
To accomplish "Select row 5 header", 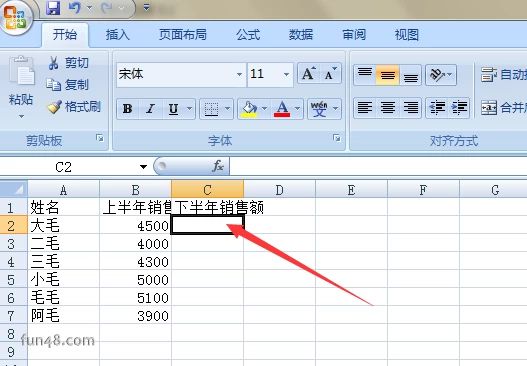I will 13,280.
